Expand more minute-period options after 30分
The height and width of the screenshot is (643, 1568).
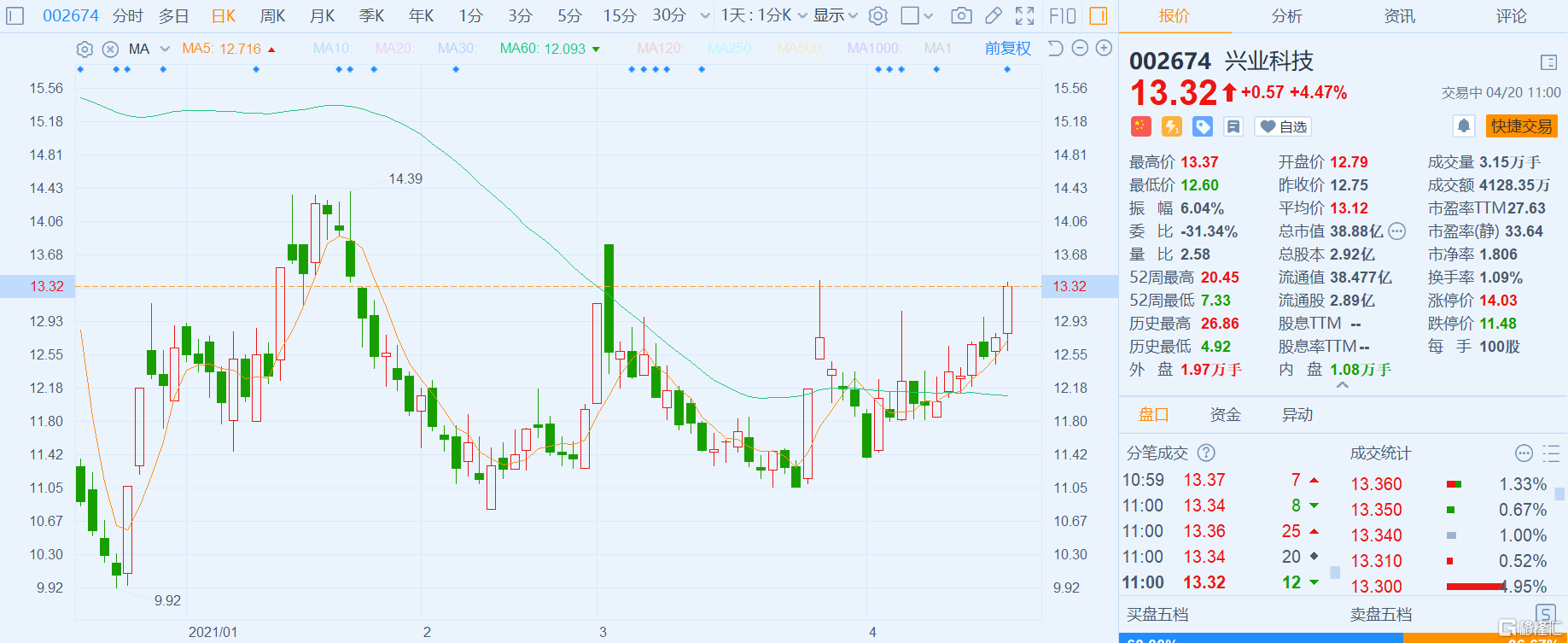[x=704, y=15]
